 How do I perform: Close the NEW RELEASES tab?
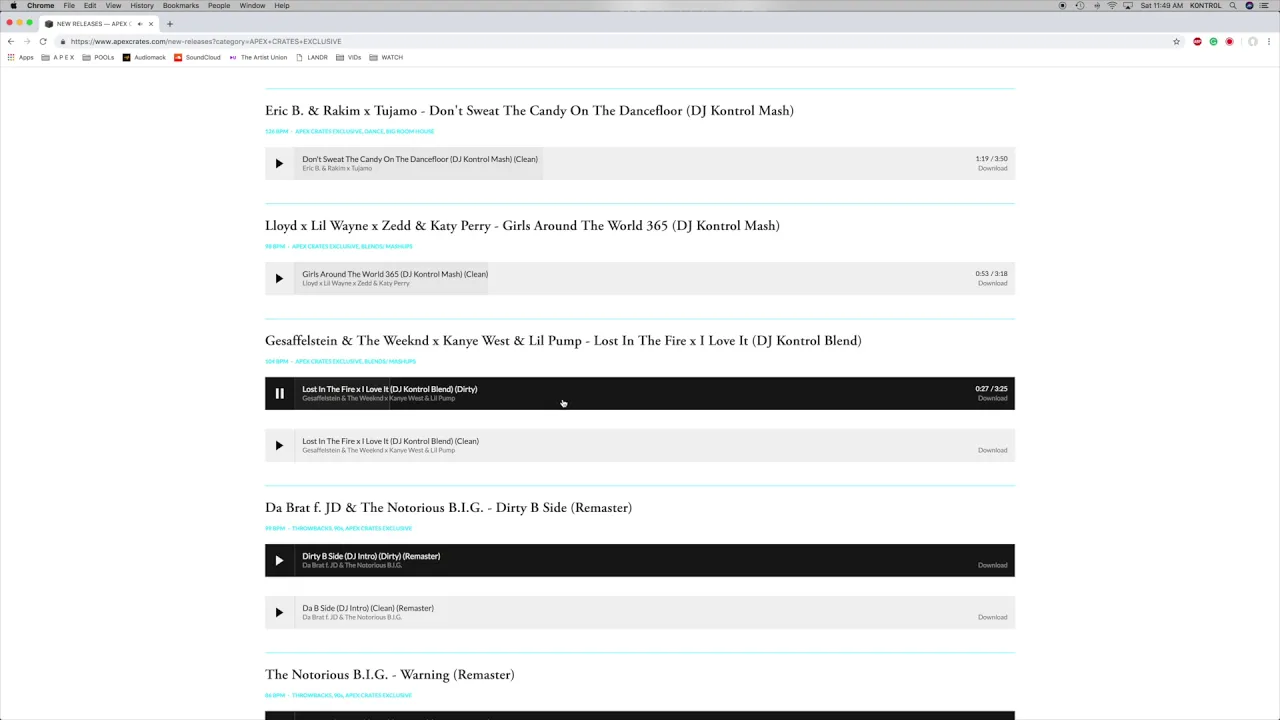(151, 23)
